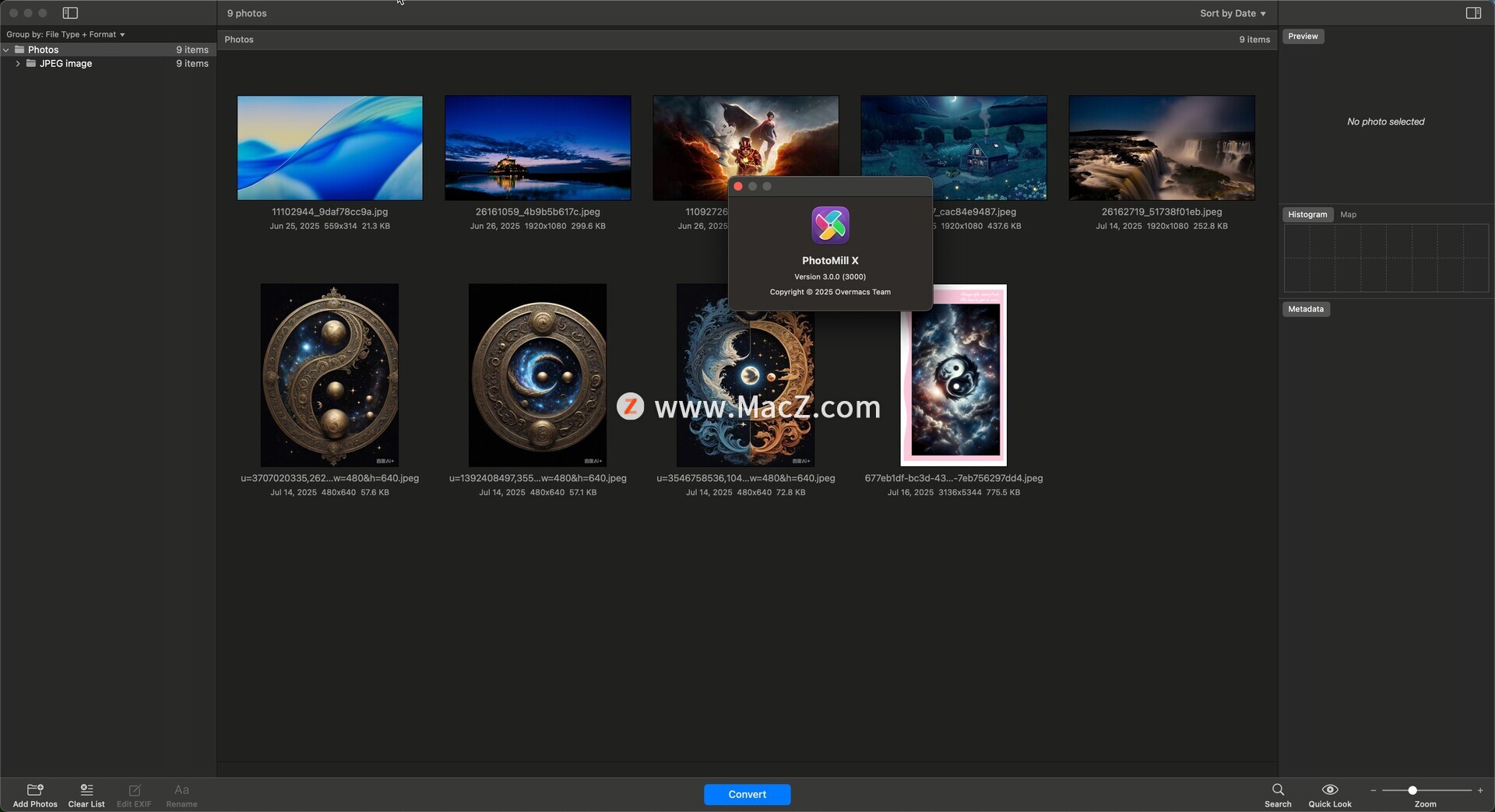The width and height of the screenshot is (1495, 812).
Task: Click the Preview section header
Action: click(x=1303, y=37)
